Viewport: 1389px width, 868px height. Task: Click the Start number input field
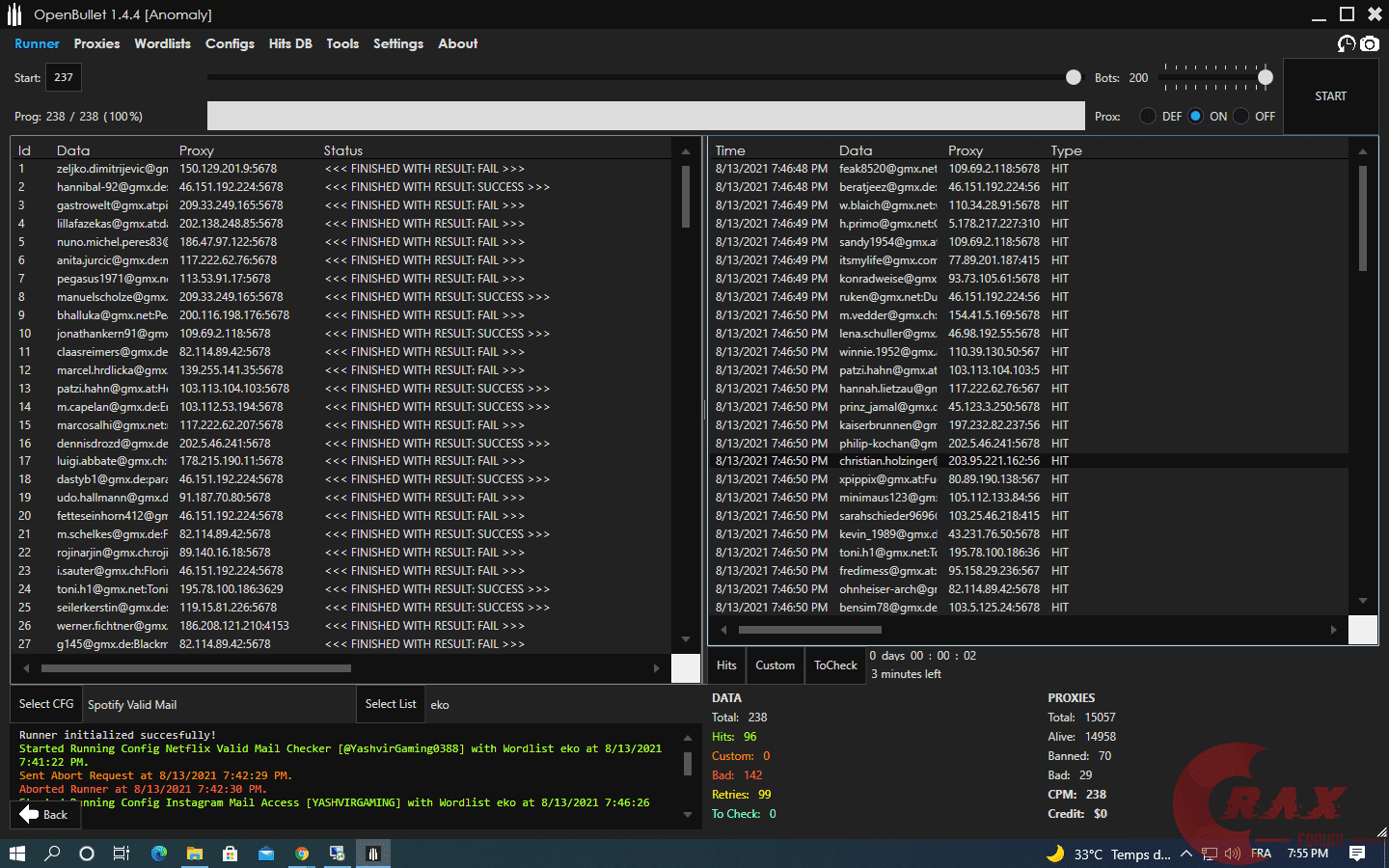[x=64, y=77]
